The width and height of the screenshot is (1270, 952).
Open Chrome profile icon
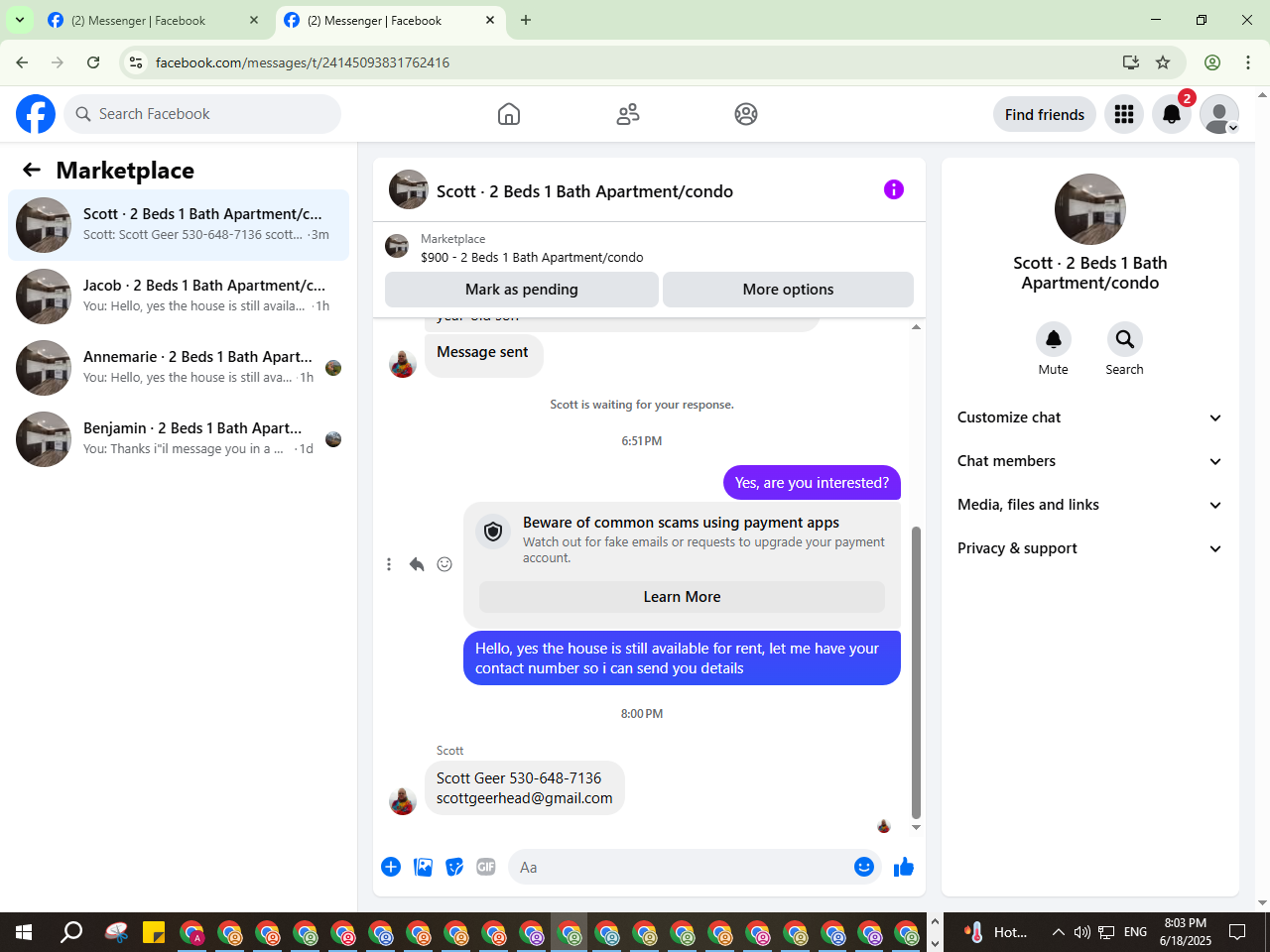[1212, 62]
